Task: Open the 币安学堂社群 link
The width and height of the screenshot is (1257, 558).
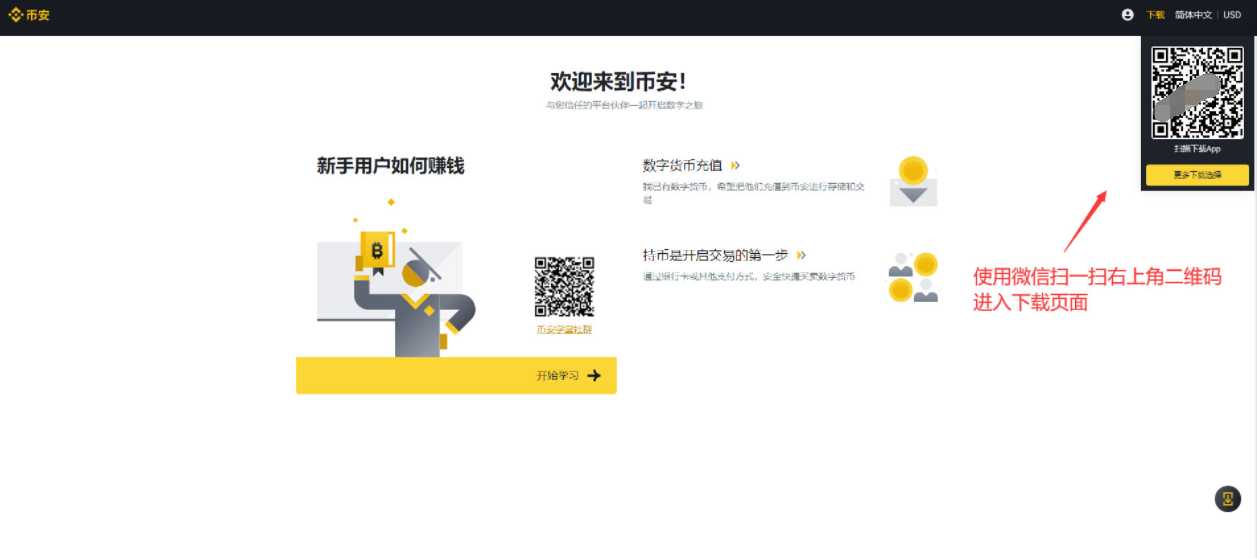Action: pos(564,329)
